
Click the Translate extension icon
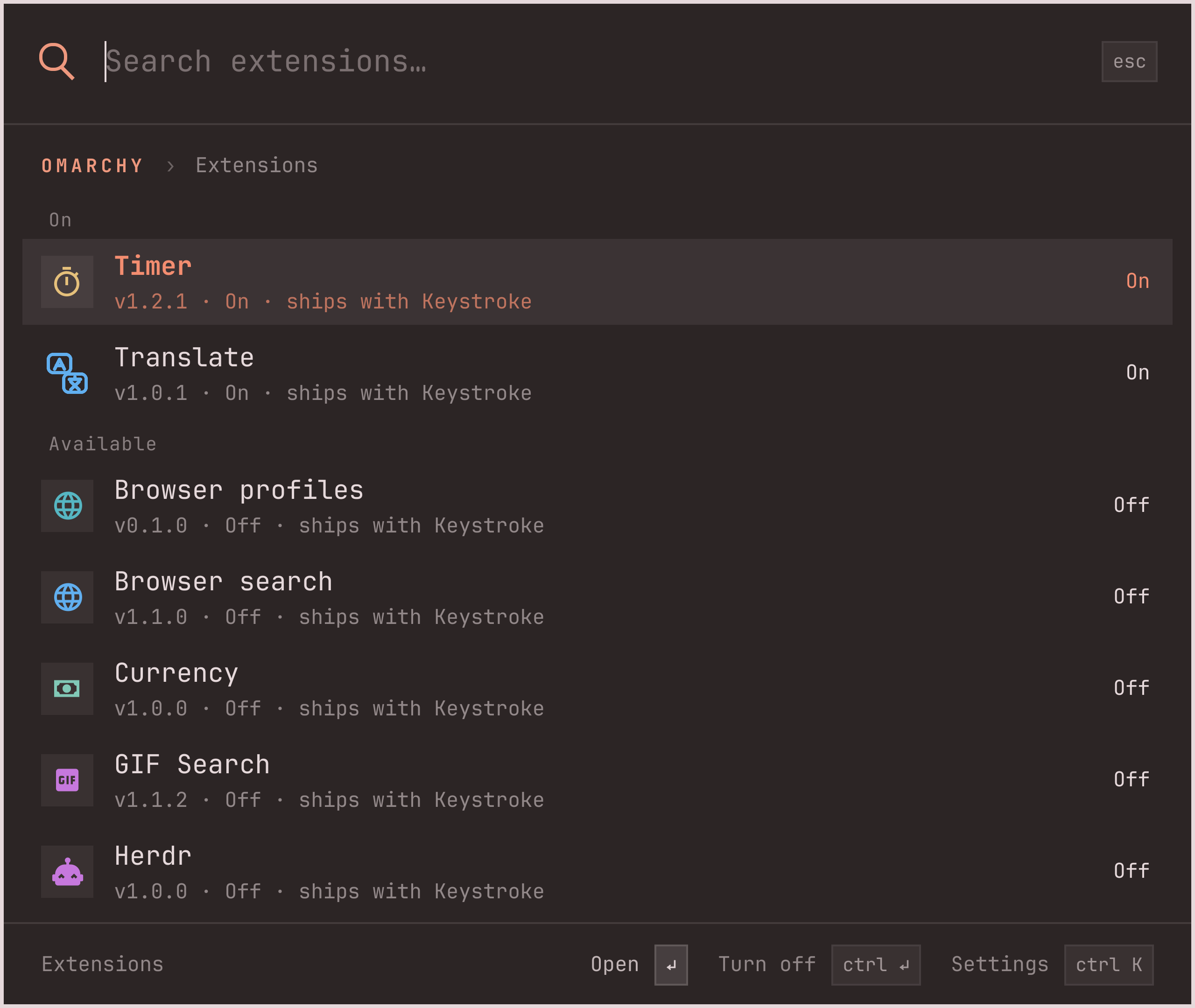pos(67,373)
